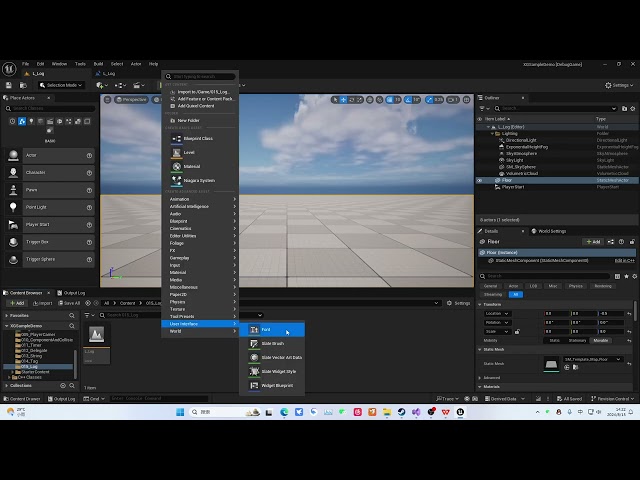Viewport: 640px width, 480px height.
Task: Click the asset search field in popup menu
Action: click(x=200, y=76)
